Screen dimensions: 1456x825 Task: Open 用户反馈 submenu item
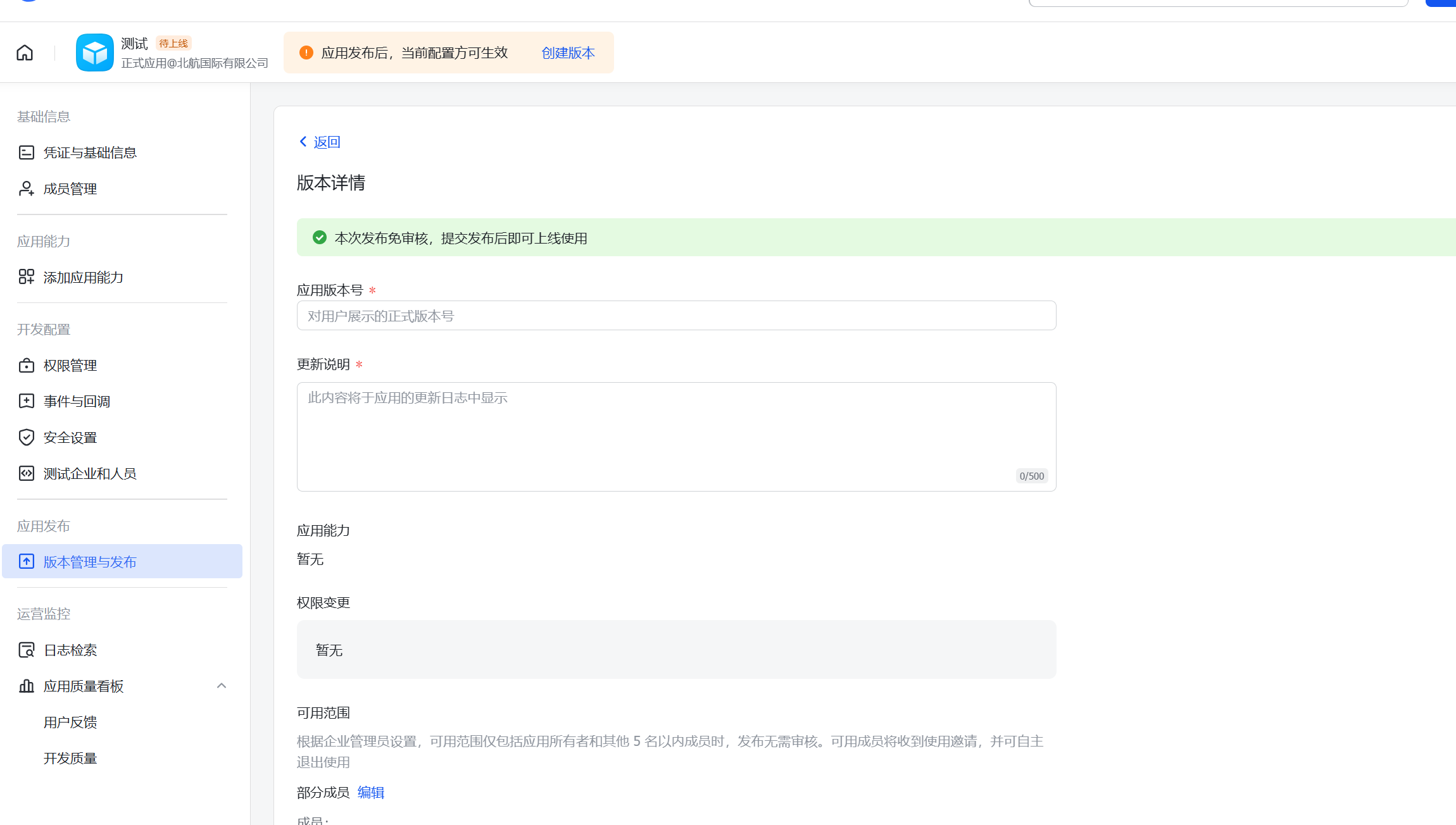coord(70,722)
